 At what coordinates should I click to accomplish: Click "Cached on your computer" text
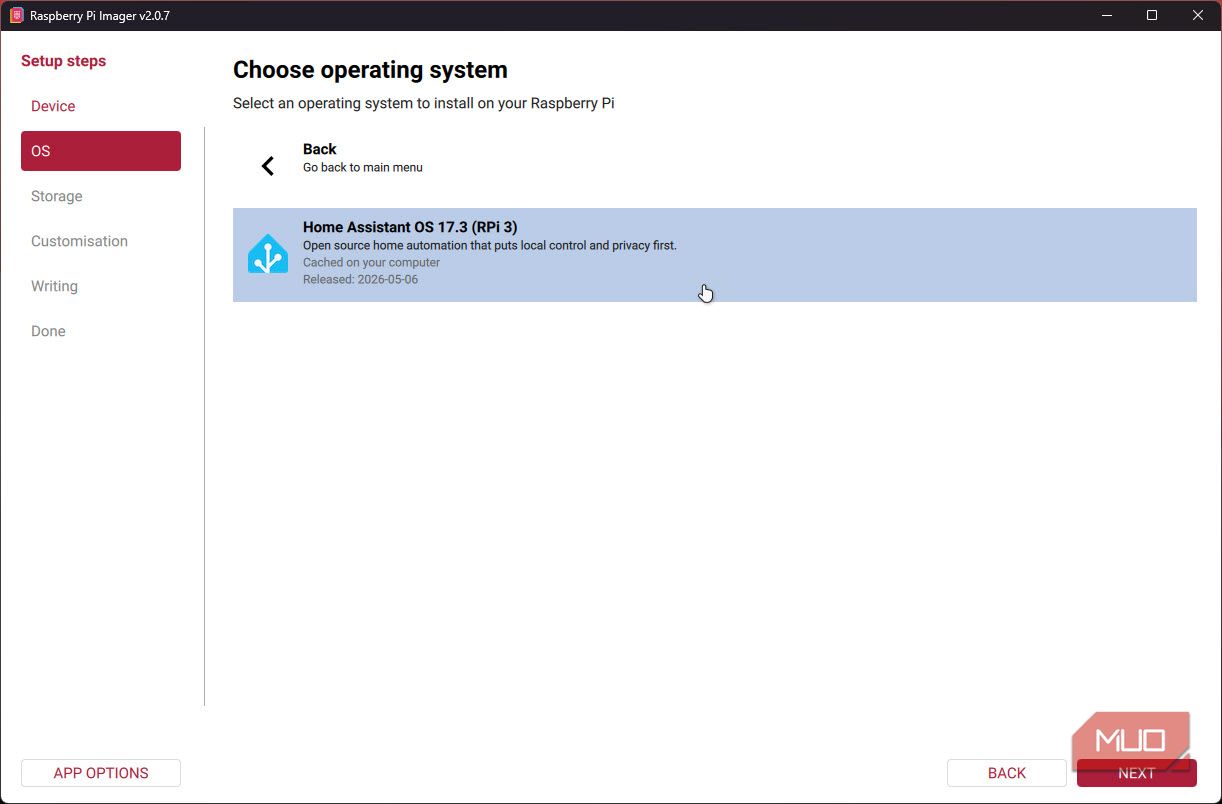(371, 263)
